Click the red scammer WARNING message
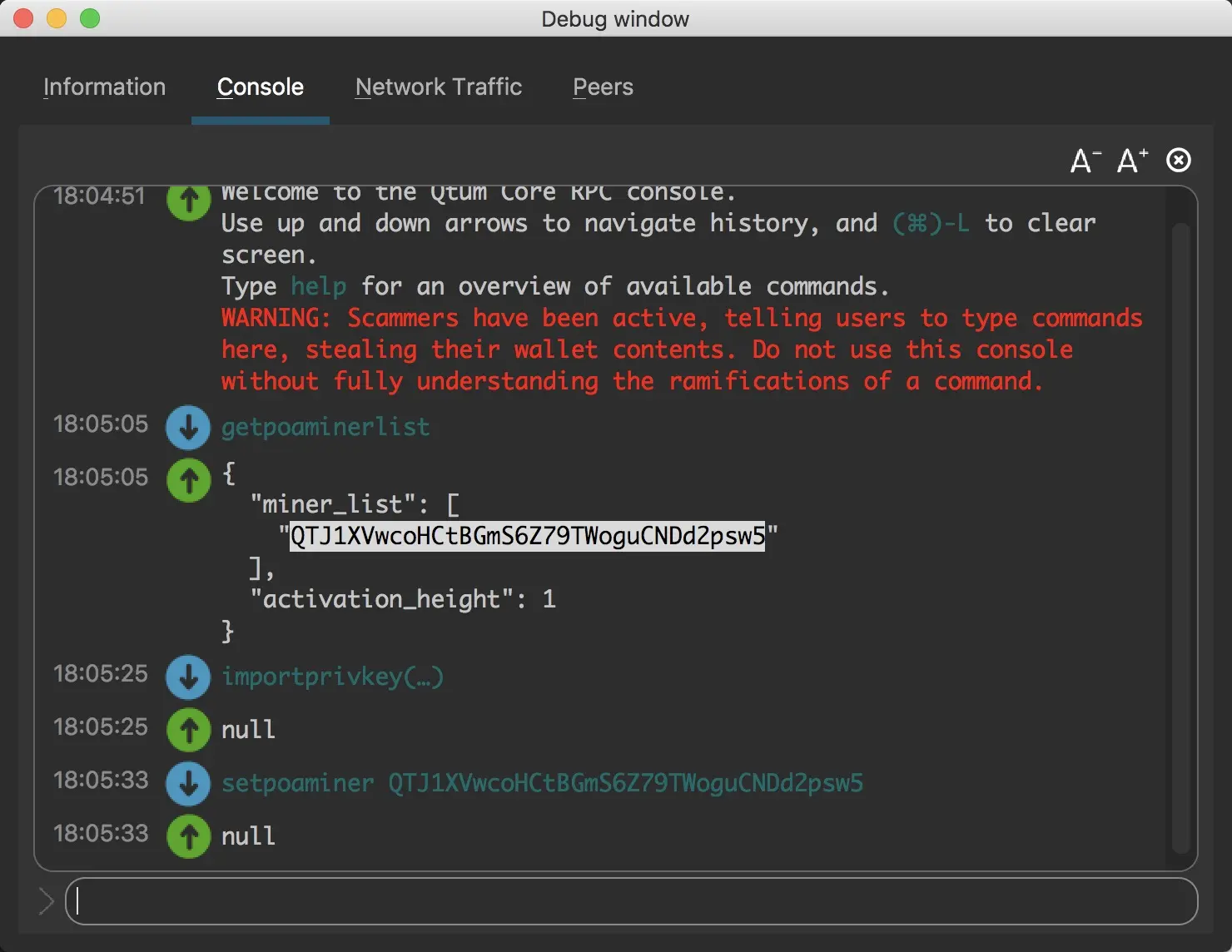The image size is (1232, 952). pyautogui.click(x=682, y=350)
